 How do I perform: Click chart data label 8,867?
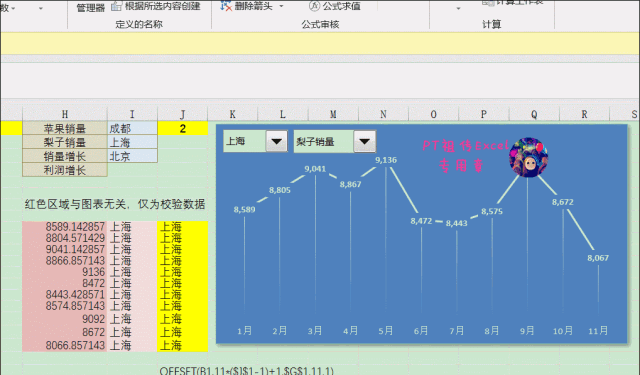350,184
